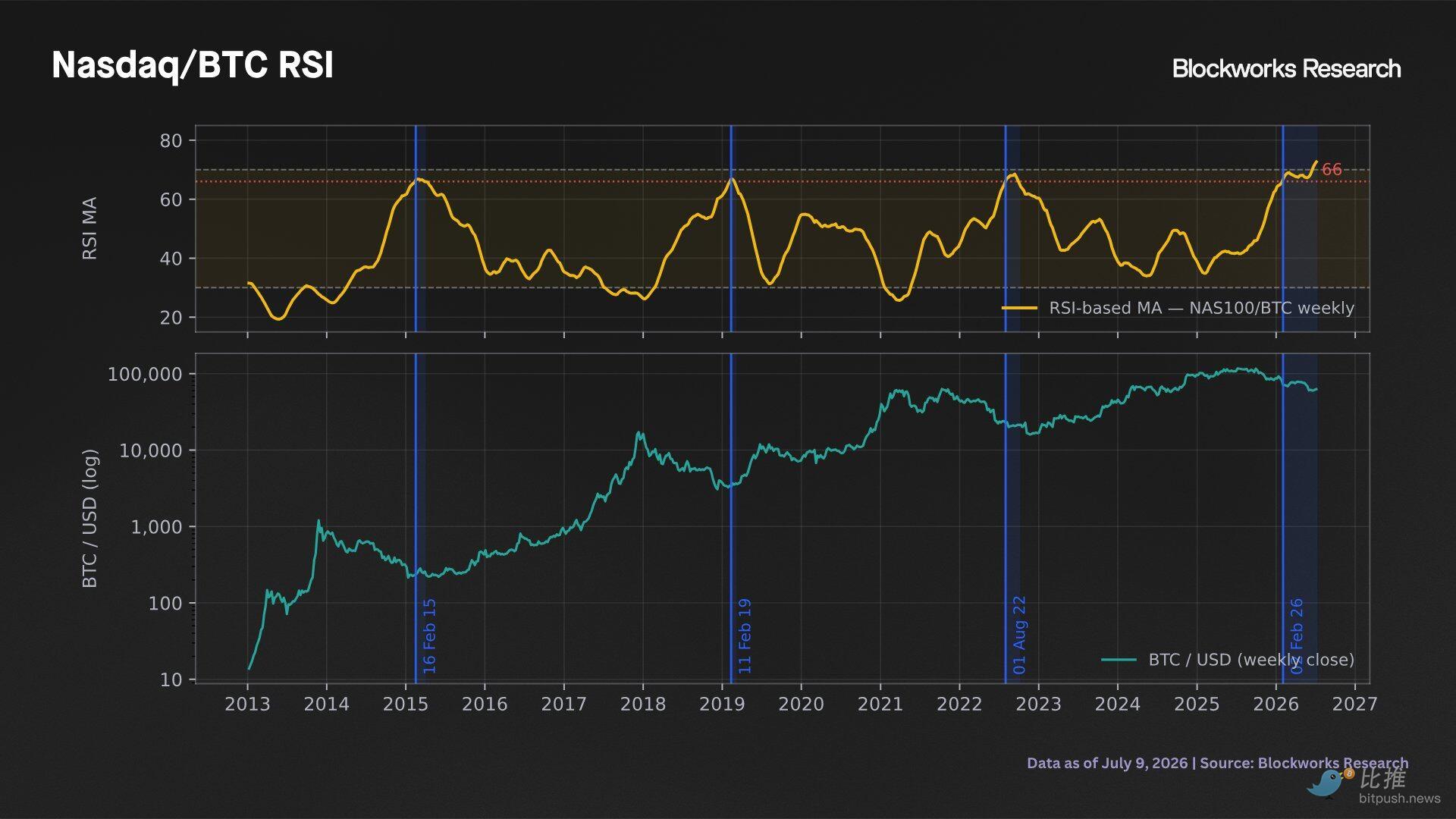Click the "10,000" price axis tick
This screenshot has width=1456, height=819.
(151, 450)
